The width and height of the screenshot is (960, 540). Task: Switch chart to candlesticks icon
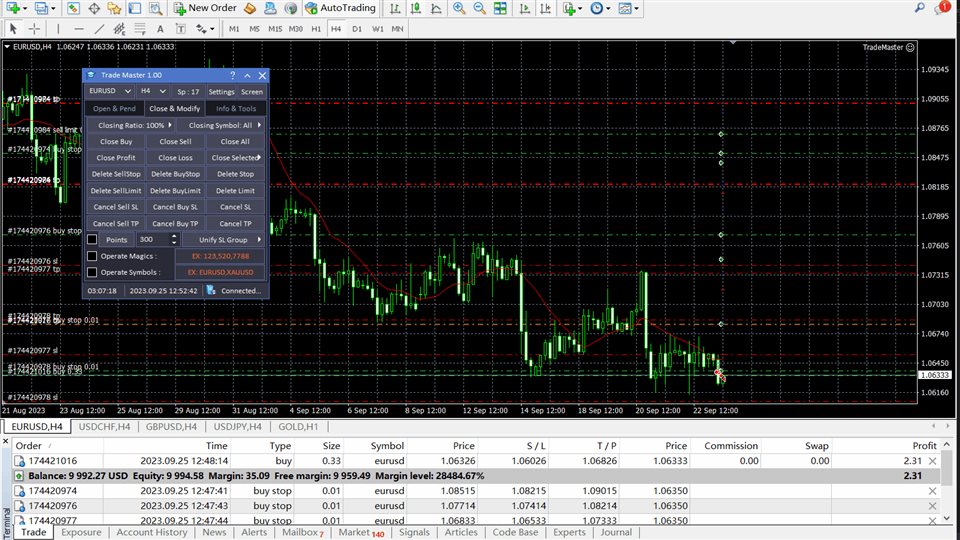(x=416, y=8)
